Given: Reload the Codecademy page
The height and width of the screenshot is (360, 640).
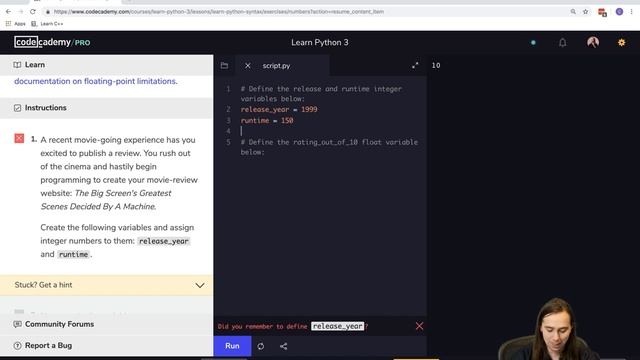Looking at the screenshot, I should point(33,12).
